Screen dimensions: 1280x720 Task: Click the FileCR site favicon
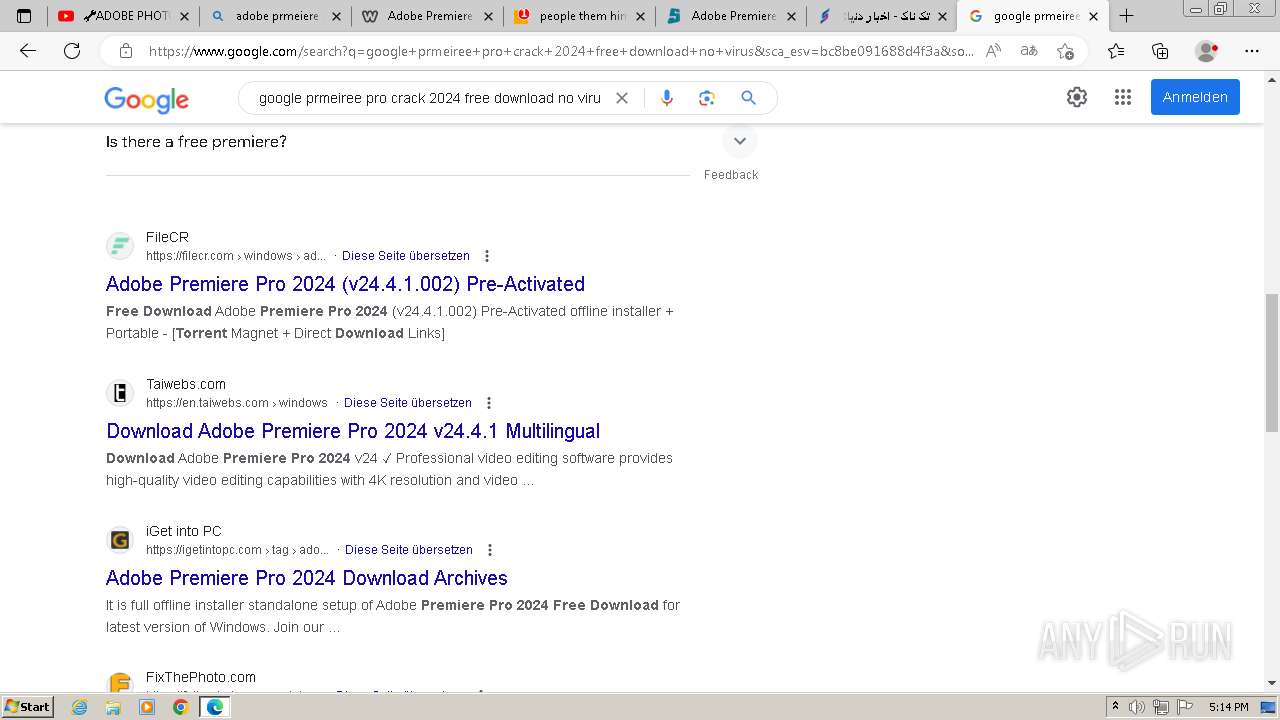coord(120,246)
